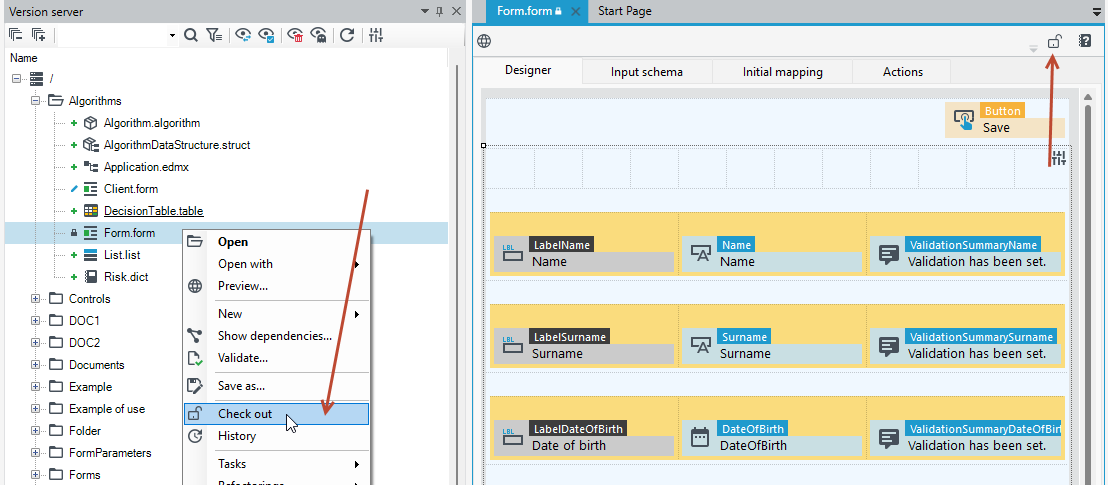The image size is (1108, 485).
Task: Select the DateOfBirth calendar control
Action: pyautogui.click(x=772, y=438)
